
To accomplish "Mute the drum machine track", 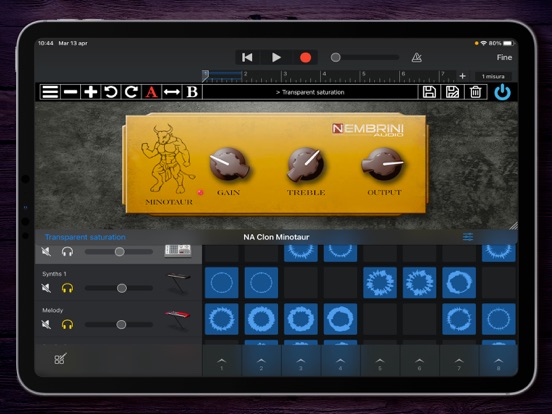I will (x=46, y=252).
